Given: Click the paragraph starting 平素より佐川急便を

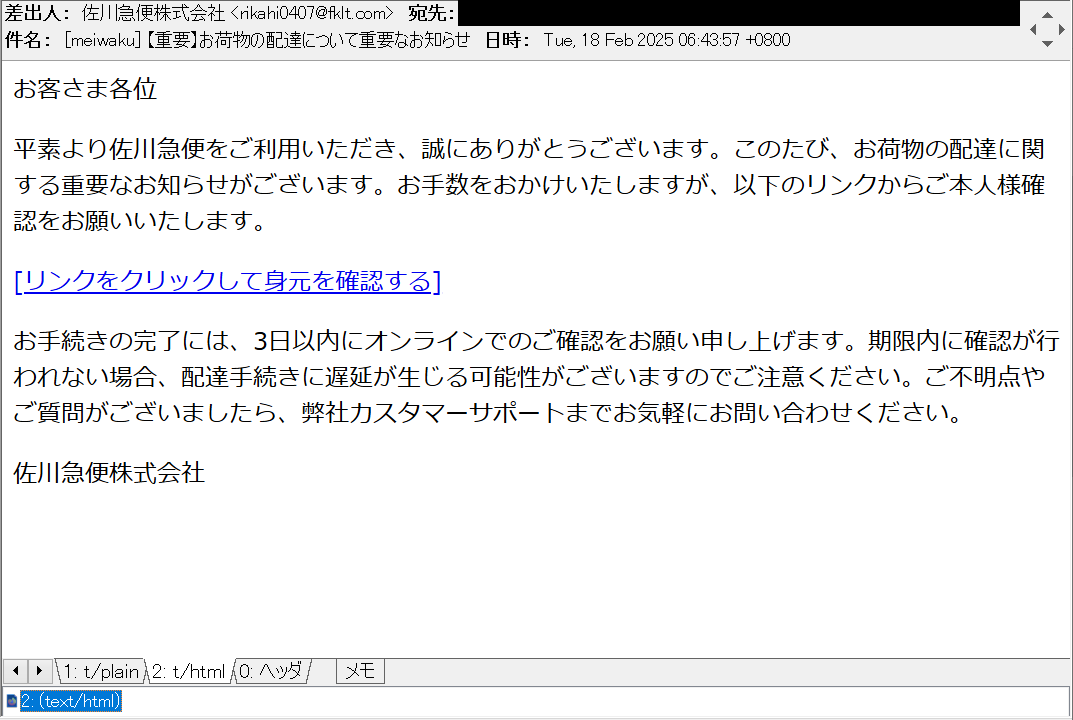Looking at the screenshot, I should pos(529,185).
